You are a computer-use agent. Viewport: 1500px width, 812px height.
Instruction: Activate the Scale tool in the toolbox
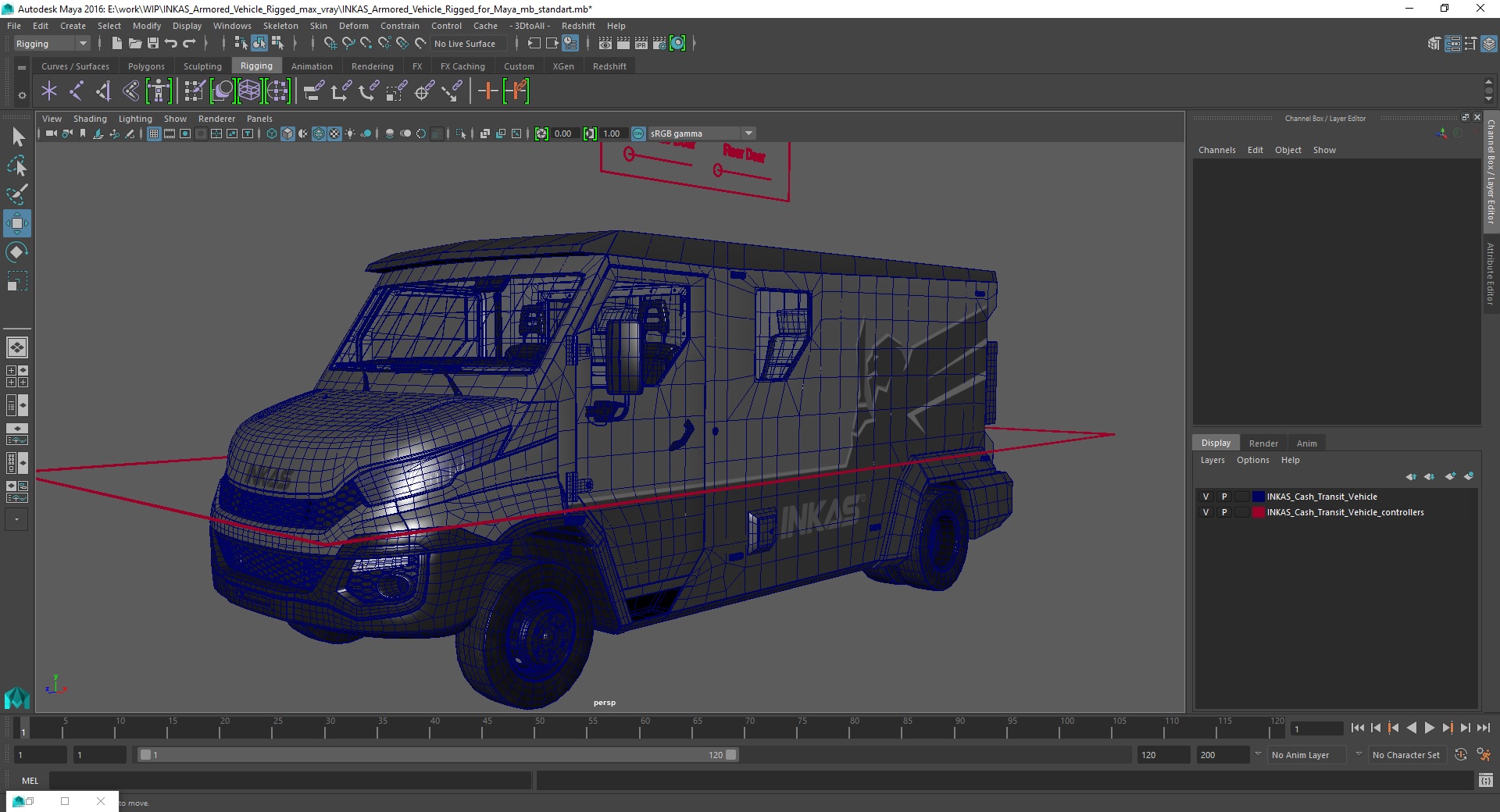coord(17,281)
